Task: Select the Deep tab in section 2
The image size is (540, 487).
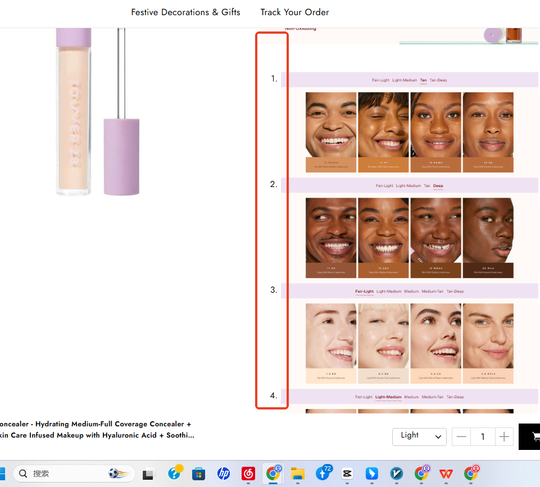Action: point(438,186)
